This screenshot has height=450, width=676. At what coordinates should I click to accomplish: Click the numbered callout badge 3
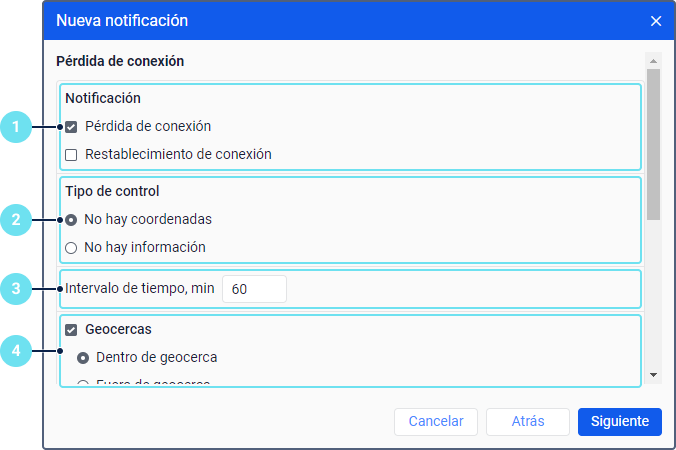16,289
